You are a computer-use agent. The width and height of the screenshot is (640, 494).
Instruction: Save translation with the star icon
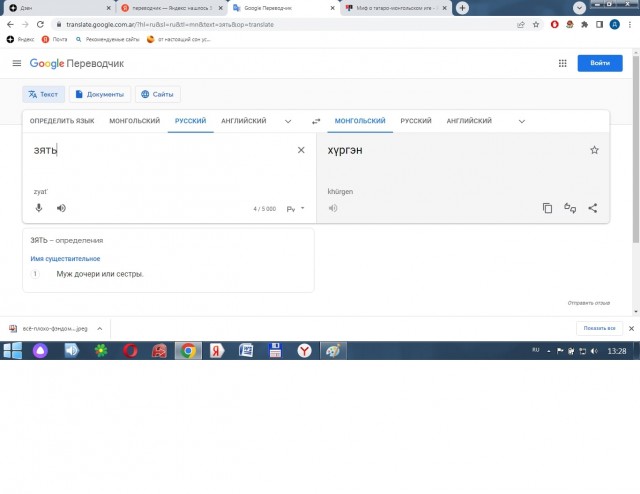click(594, 150)
